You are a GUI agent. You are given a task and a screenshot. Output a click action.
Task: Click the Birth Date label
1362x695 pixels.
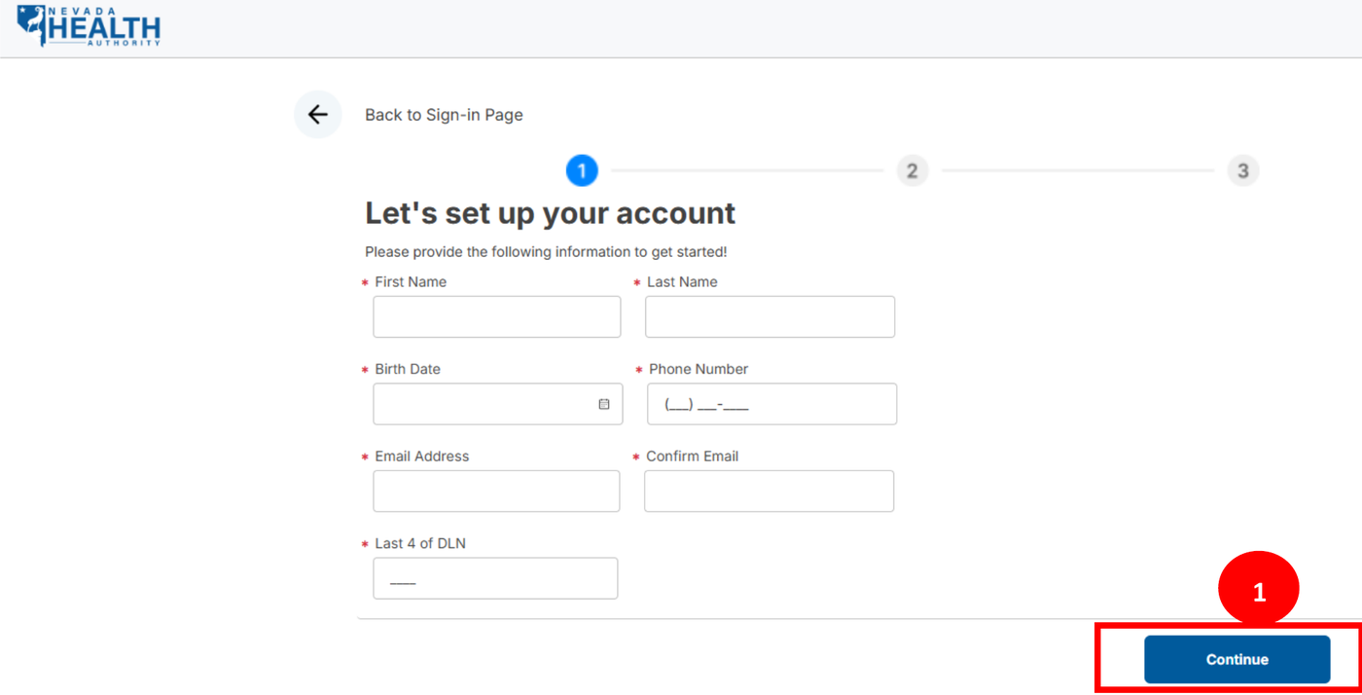pyautogui.click(x=408, y=369)
